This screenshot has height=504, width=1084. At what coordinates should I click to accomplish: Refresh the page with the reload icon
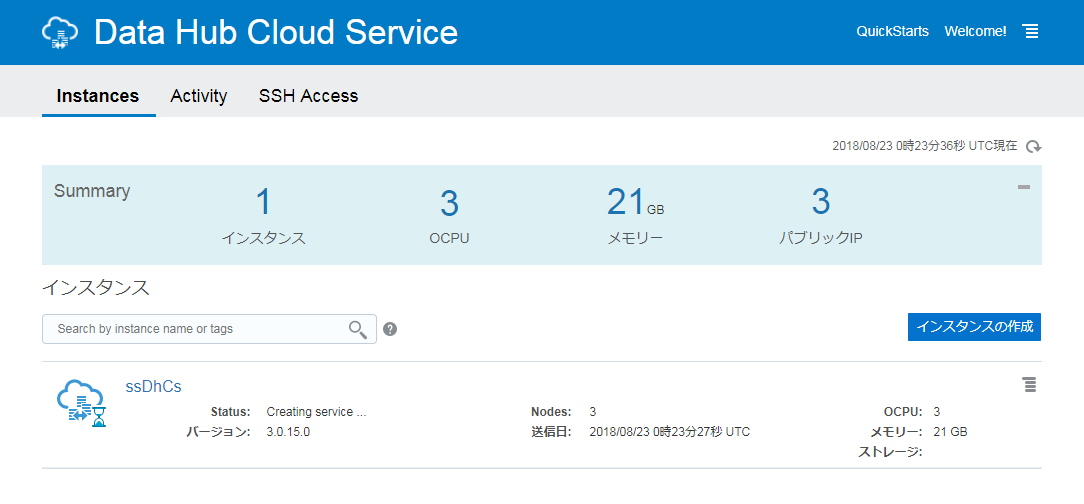click(1034, 147)
